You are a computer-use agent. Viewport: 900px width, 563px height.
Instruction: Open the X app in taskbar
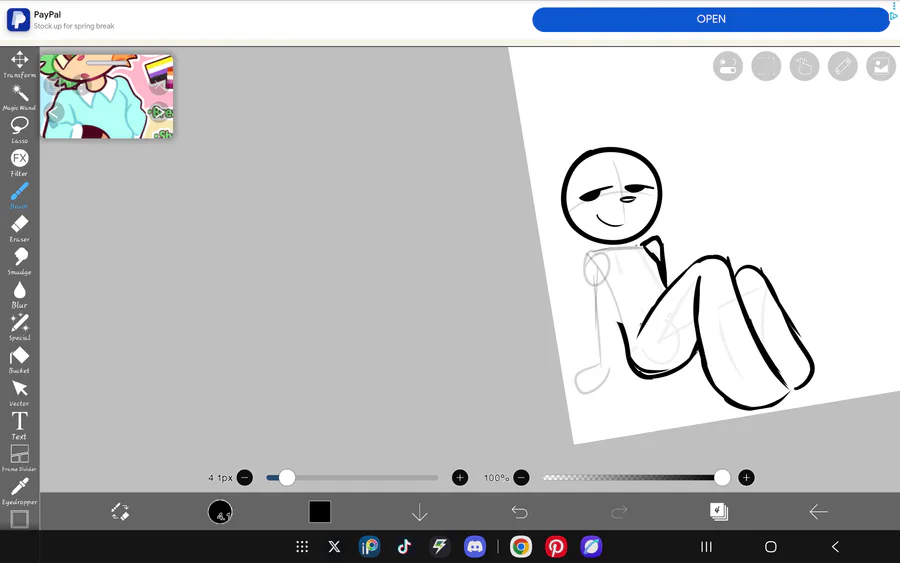click(x=334, y=546)
